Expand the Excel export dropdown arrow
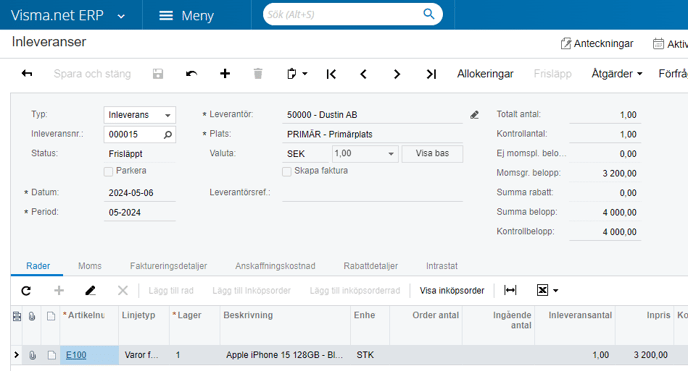This screenshot has height=371, width=688. tap(555, 290)
